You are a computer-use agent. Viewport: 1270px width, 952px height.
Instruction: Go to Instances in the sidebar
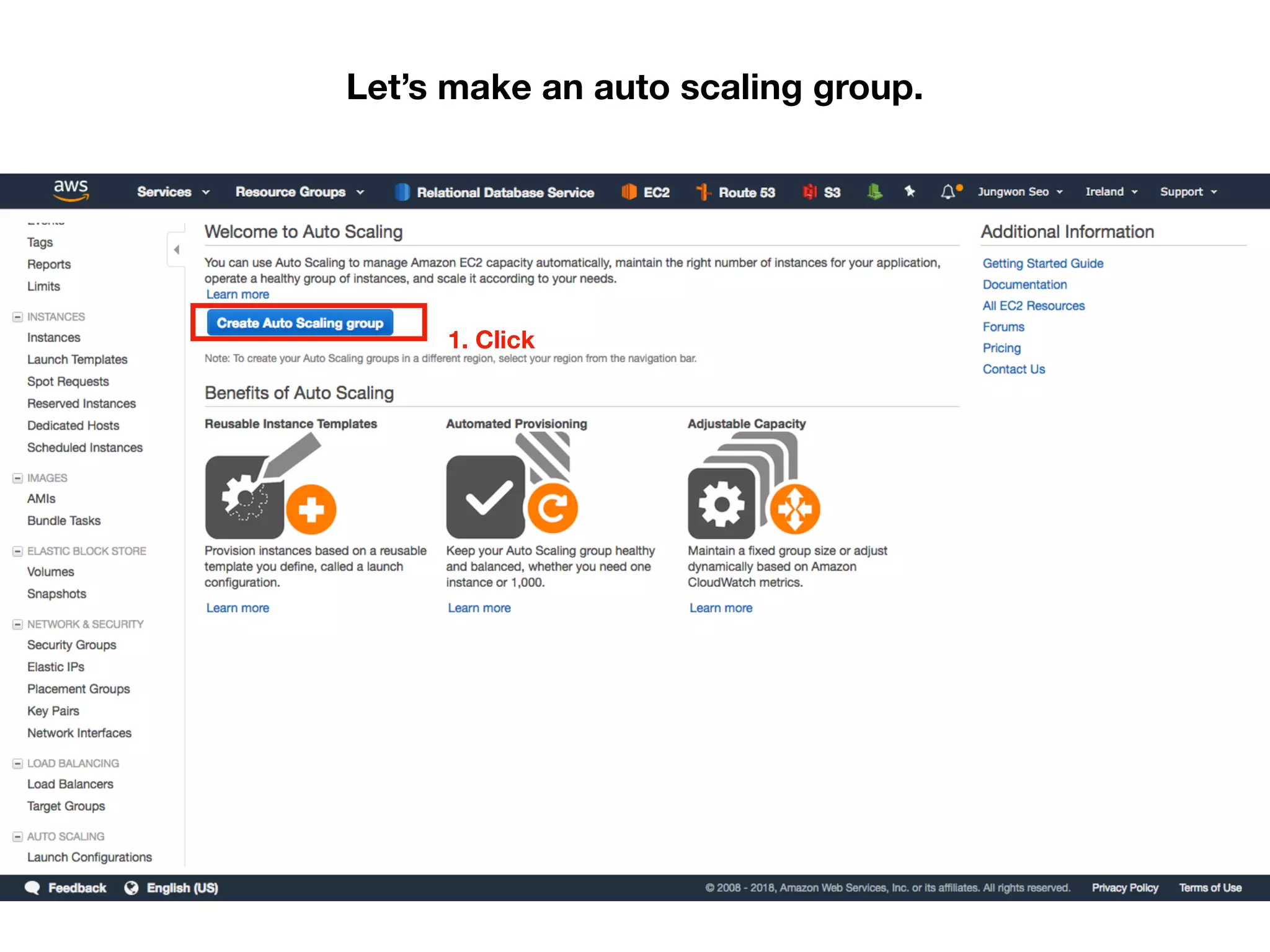click(54, 338)
